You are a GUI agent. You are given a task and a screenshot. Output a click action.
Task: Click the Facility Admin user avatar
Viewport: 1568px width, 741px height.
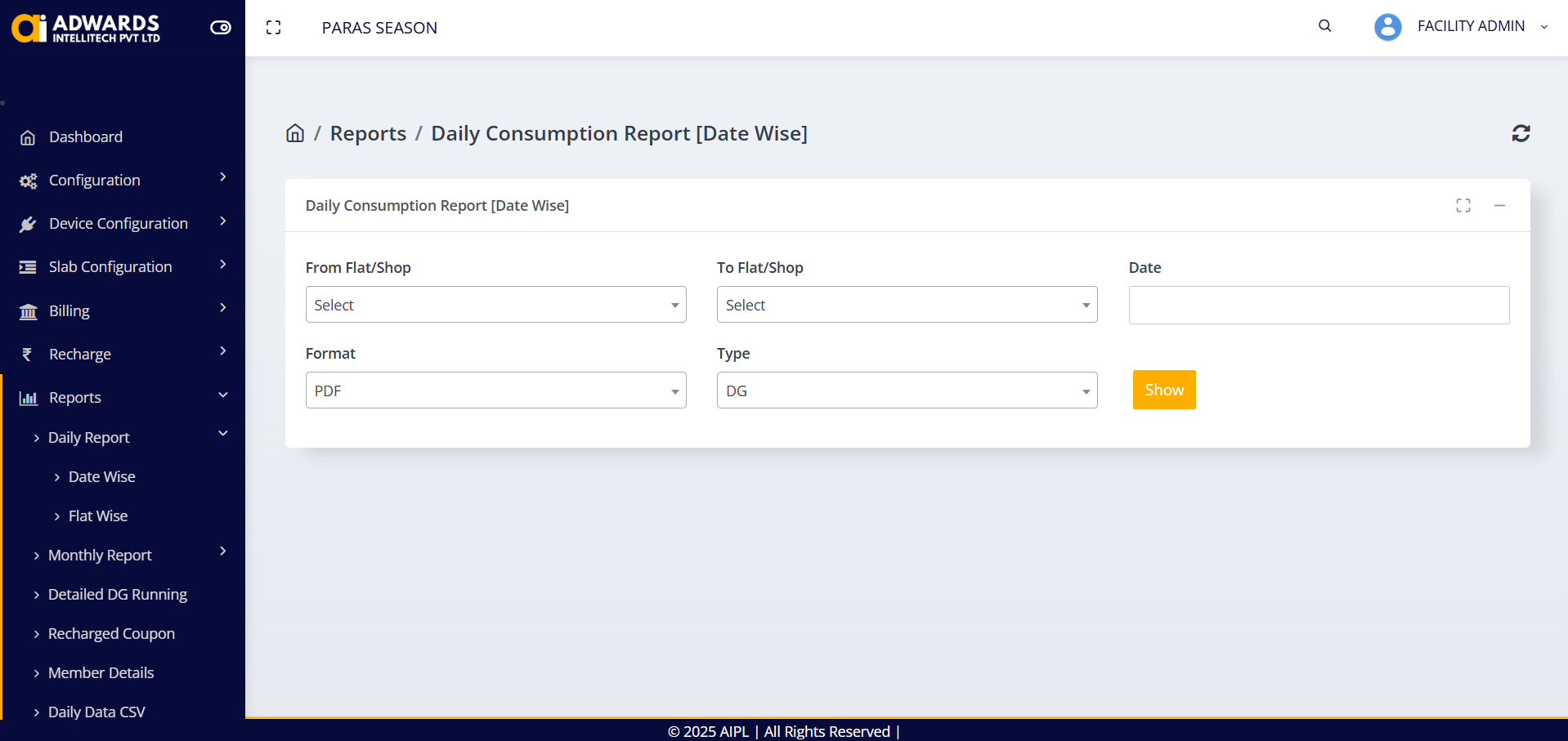[x=1387, y=27]
